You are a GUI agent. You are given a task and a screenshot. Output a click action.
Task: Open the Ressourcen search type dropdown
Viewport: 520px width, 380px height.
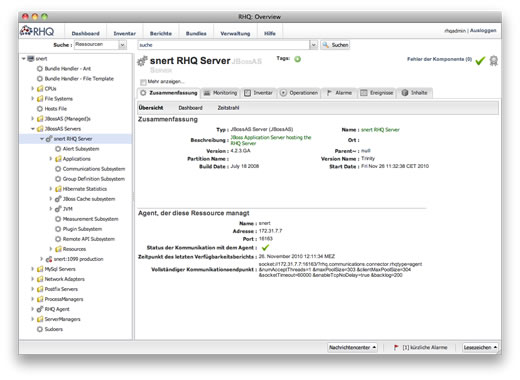[x=123, y=45]
